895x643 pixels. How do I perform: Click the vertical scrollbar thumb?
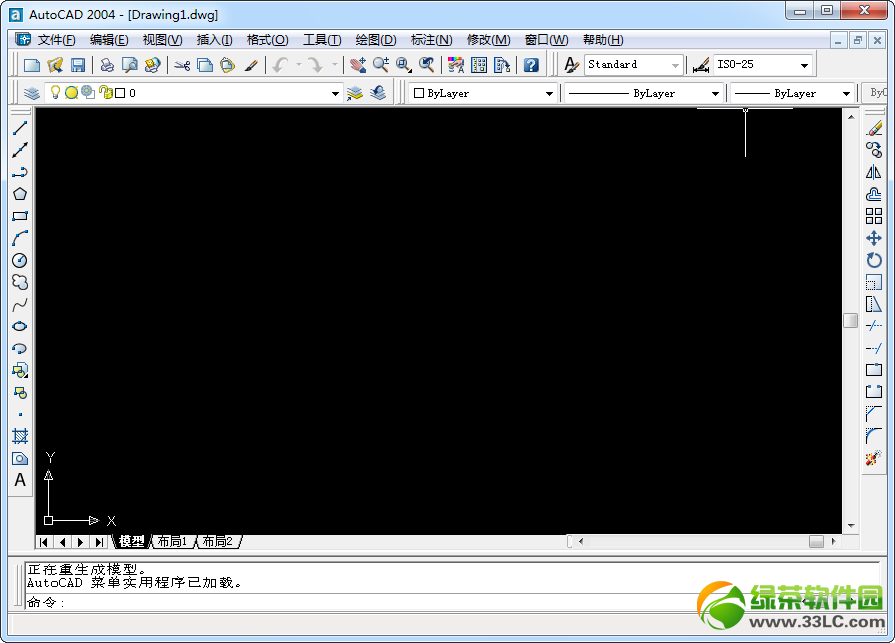pos(850,321)
